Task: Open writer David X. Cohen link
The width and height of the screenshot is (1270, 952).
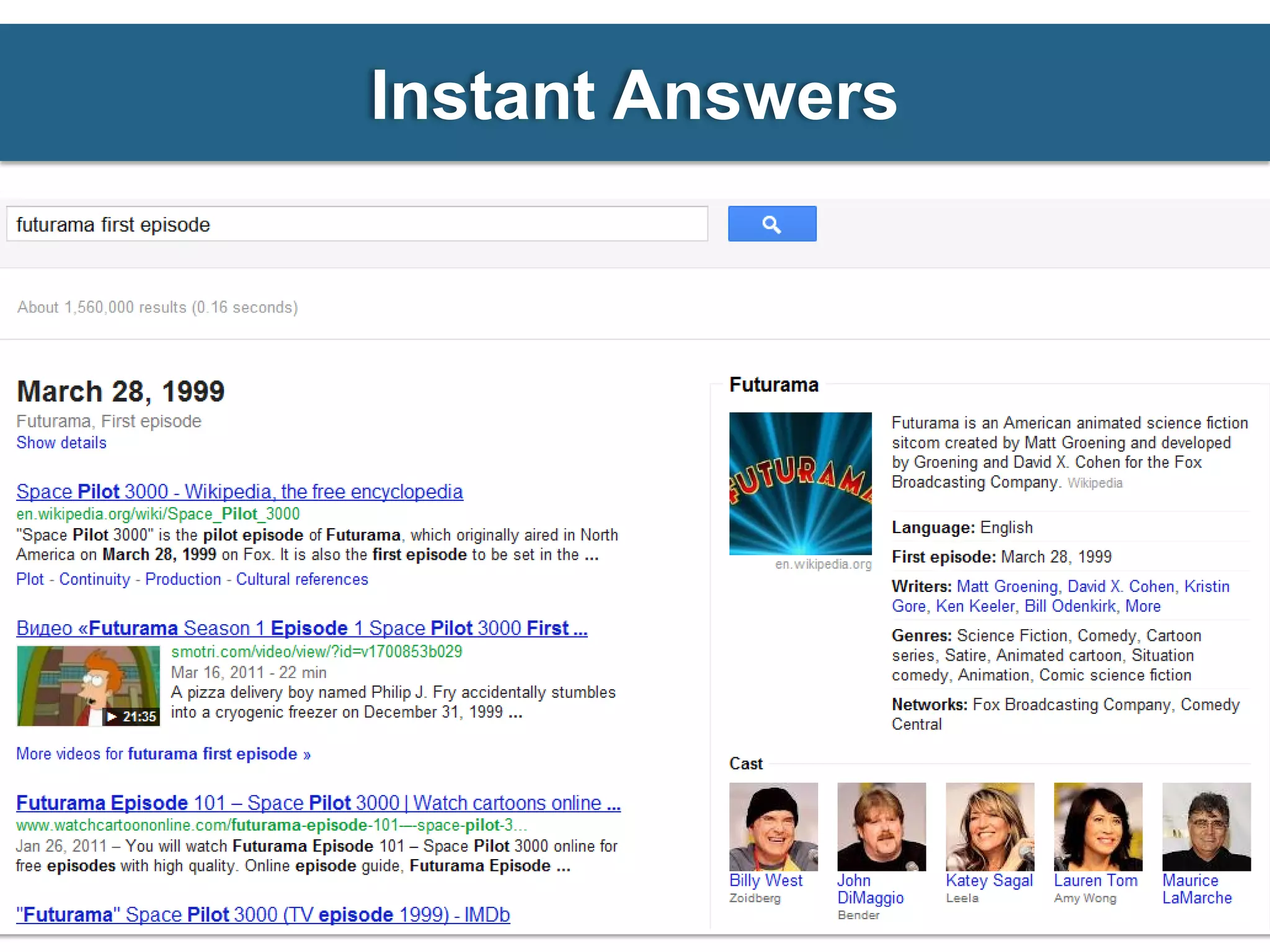Action: tap(1121, 586)
